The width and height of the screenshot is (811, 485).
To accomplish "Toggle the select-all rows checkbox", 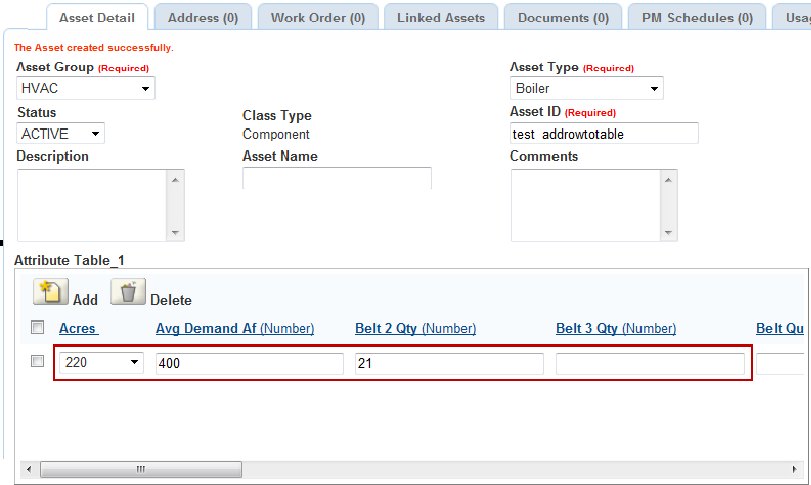I will point(37,327).
